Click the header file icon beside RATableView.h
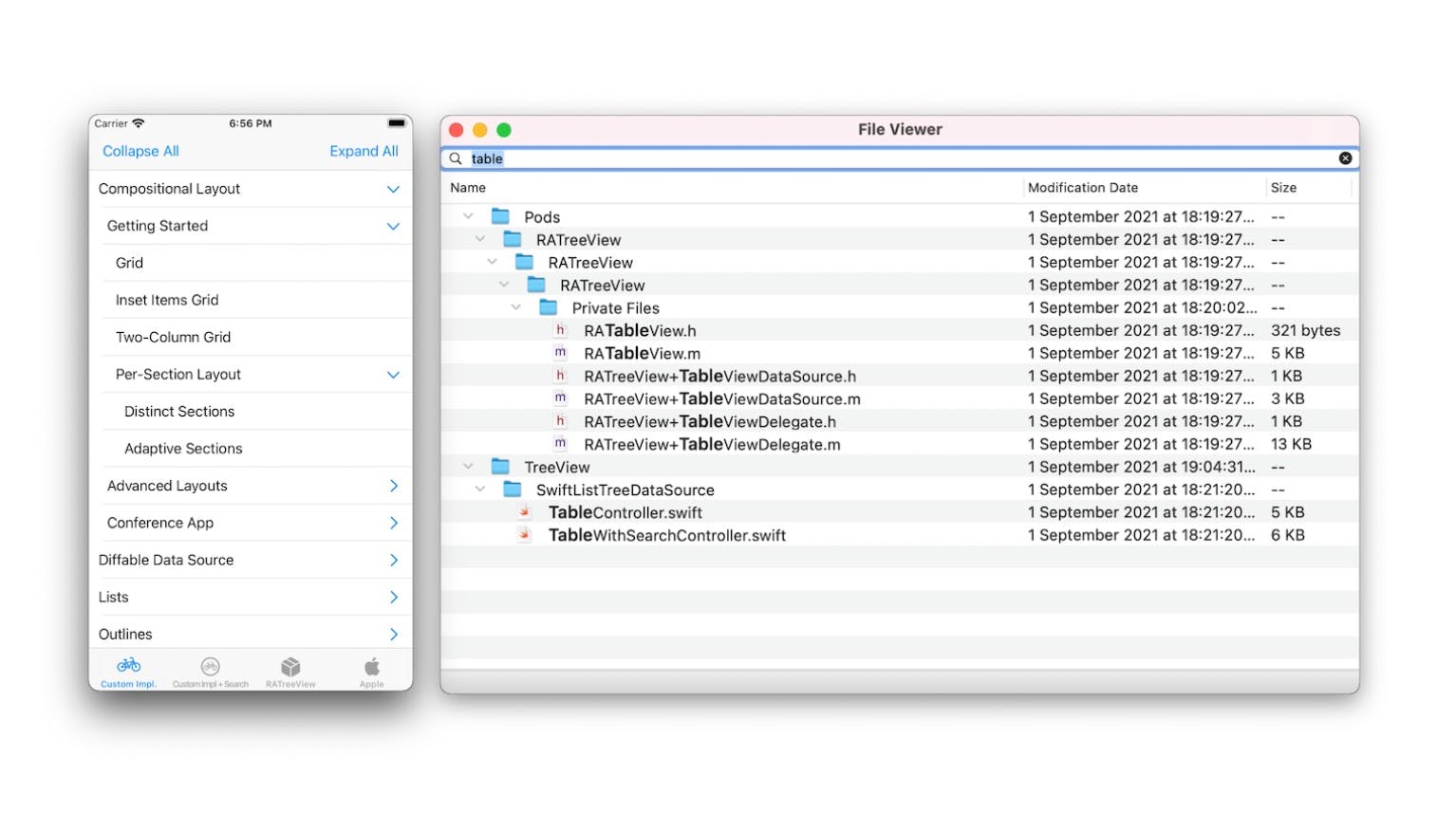 [x=560, y=329]
